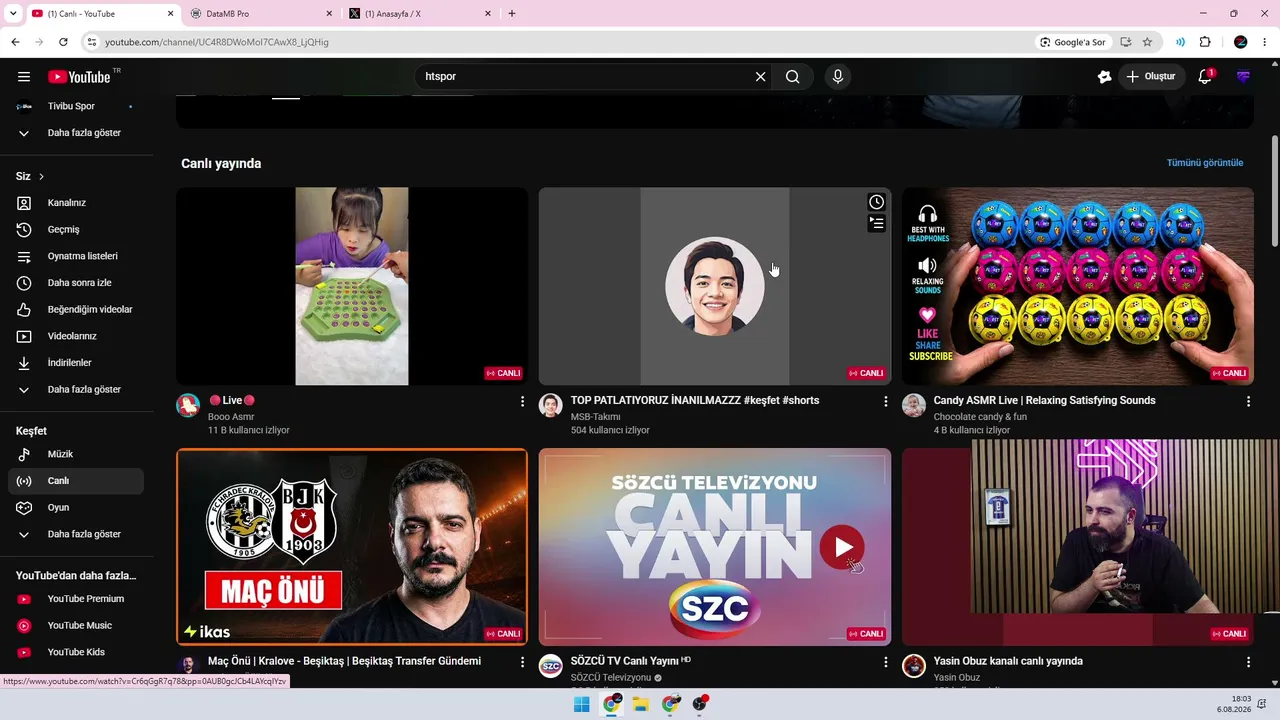Open more options for Candy ASMR Live
The height and width of the screenshot is (720, 1280).
click(x=1248, y=401)
